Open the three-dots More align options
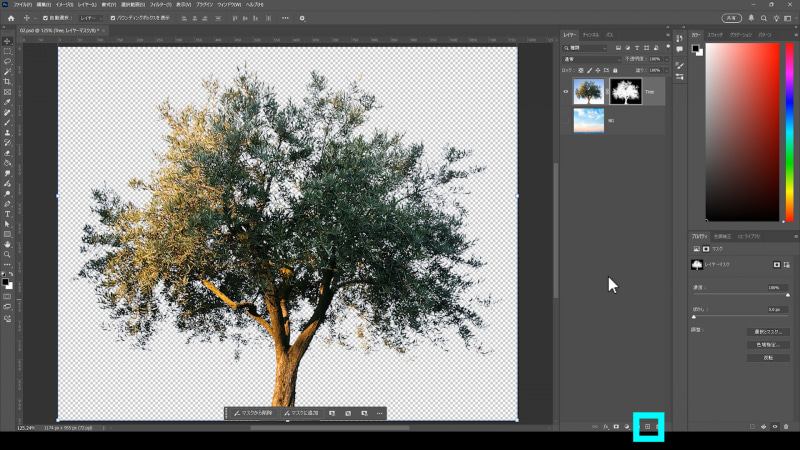The height and width of the screenshot is (450, 800). (285, 18)
